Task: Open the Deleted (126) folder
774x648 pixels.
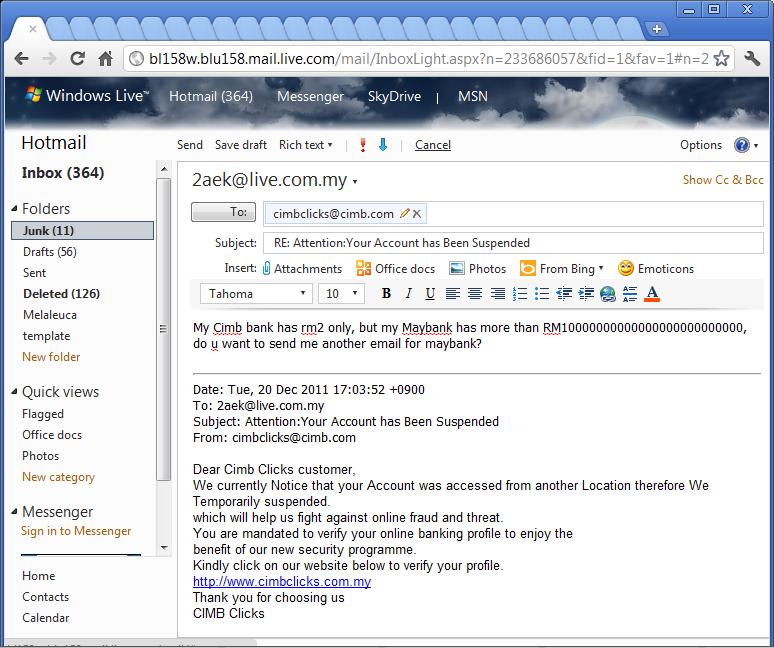Action: (x=61, y=294)
